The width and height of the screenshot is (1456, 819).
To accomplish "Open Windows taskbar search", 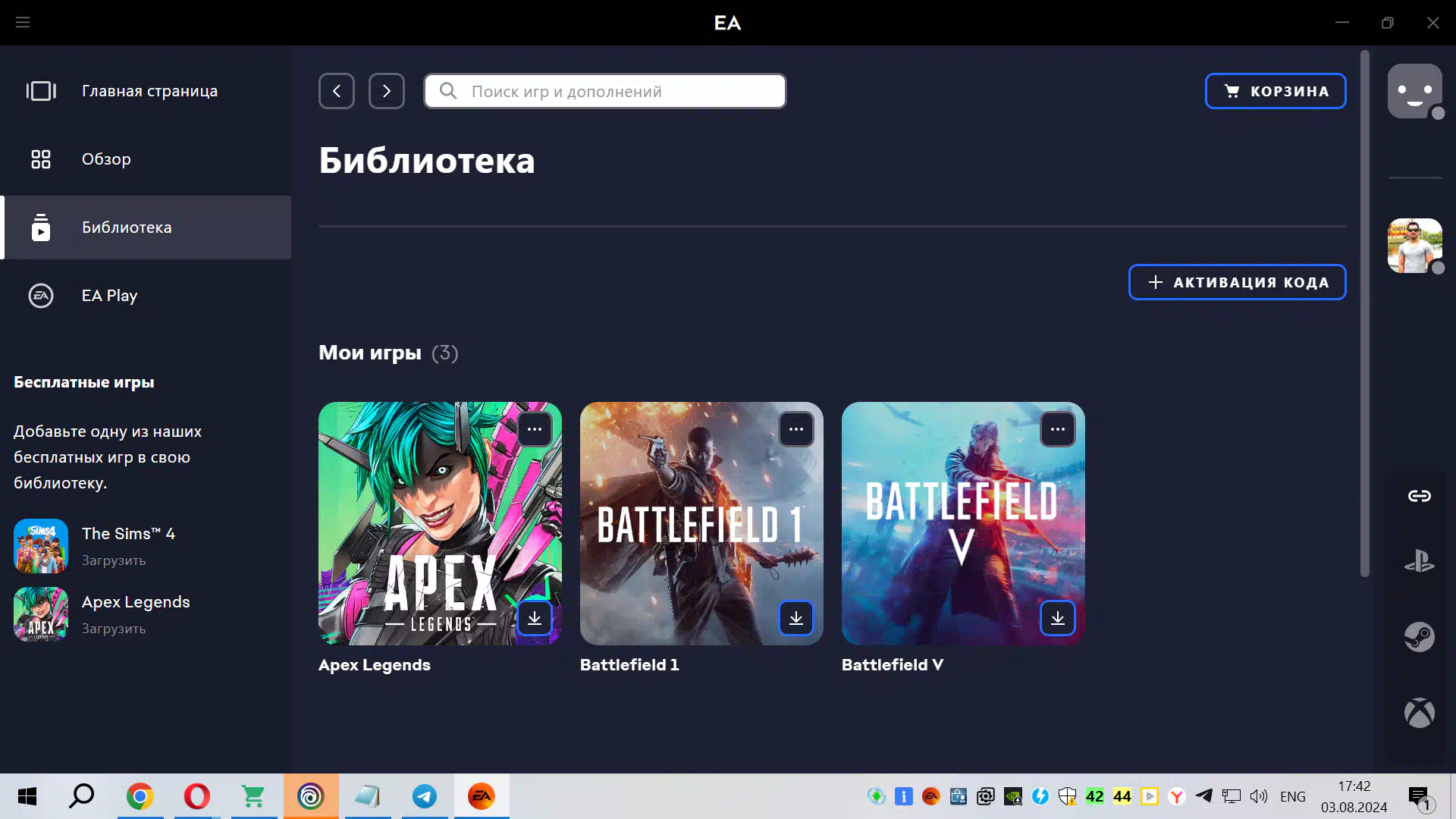I will coord(82,796).
